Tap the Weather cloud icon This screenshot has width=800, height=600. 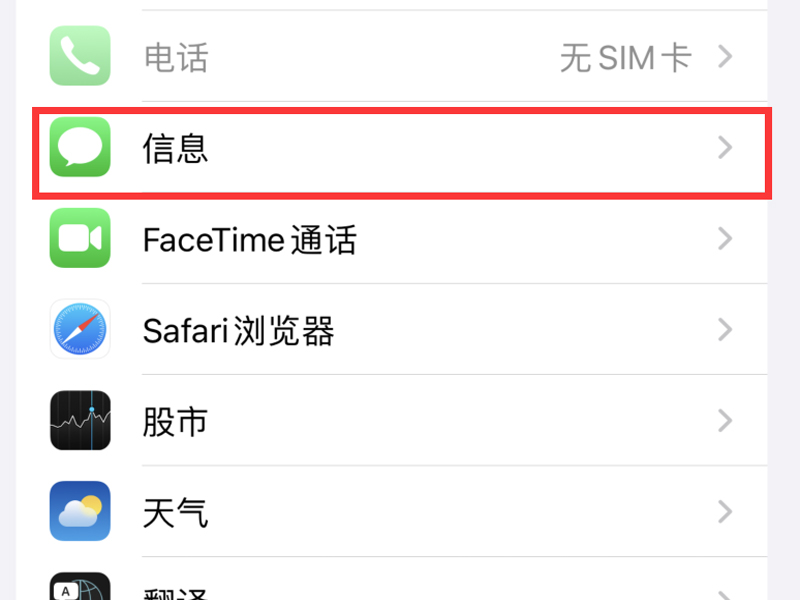(x=80, y=512)
